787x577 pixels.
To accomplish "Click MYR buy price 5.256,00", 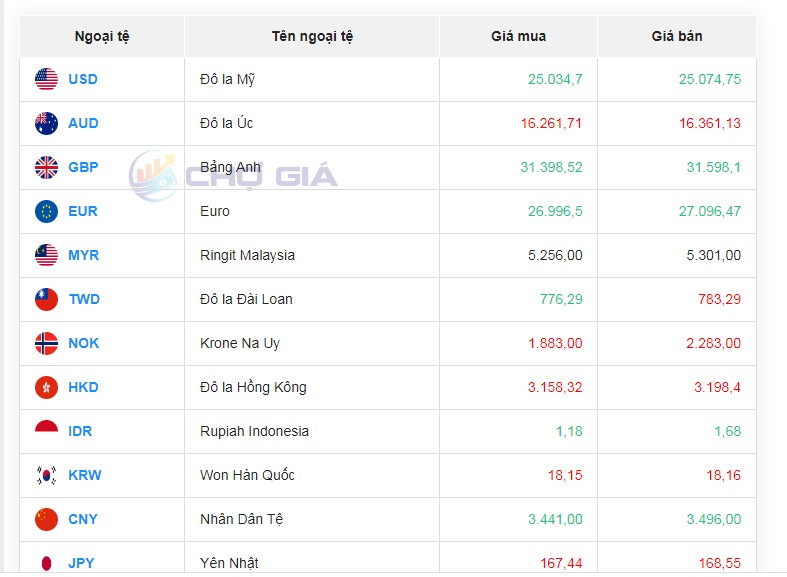I will (x=555, y=255).
